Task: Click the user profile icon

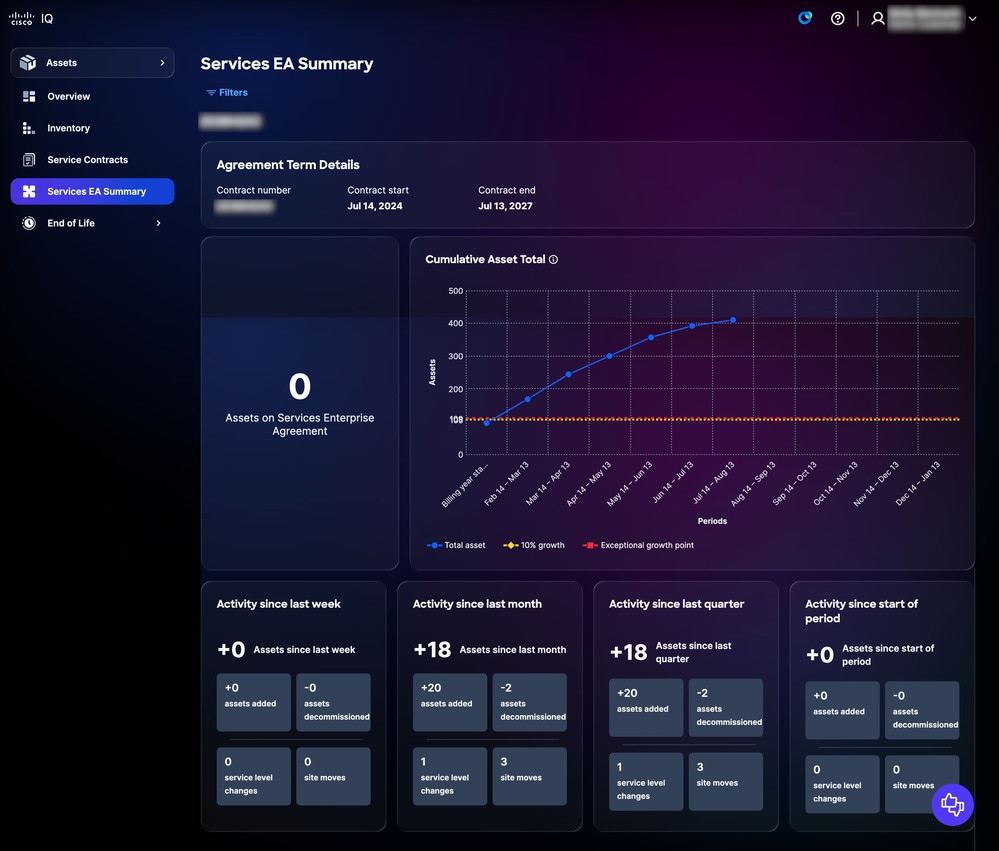Action: (878, 18)
